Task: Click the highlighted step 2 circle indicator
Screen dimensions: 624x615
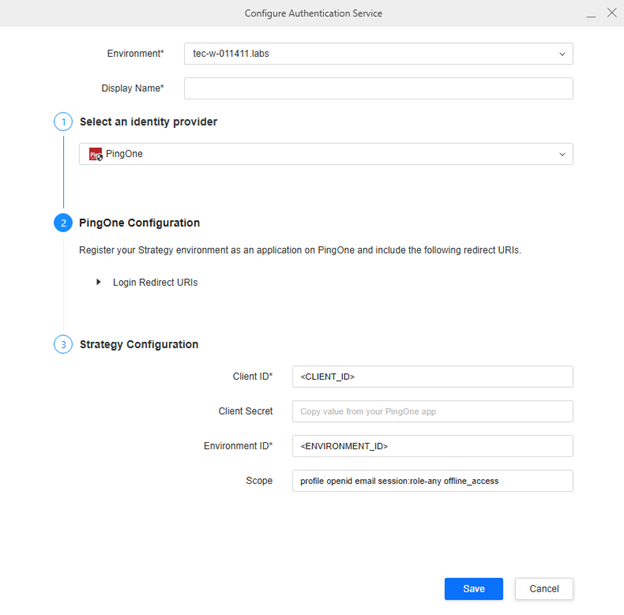Action: tap(63, 223)
